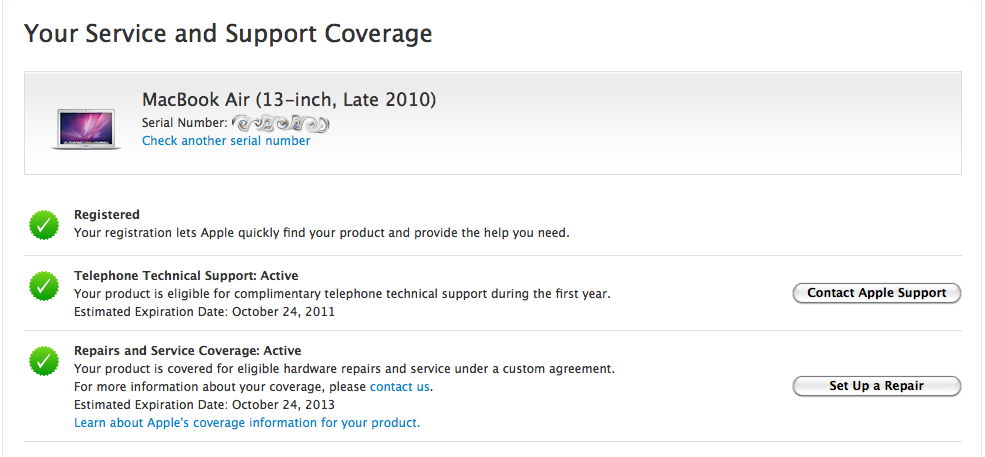Image resolution: width=985 pixels, height=457 pixels.
Task: Open the Check another serial number link
Action: (226, 141)
